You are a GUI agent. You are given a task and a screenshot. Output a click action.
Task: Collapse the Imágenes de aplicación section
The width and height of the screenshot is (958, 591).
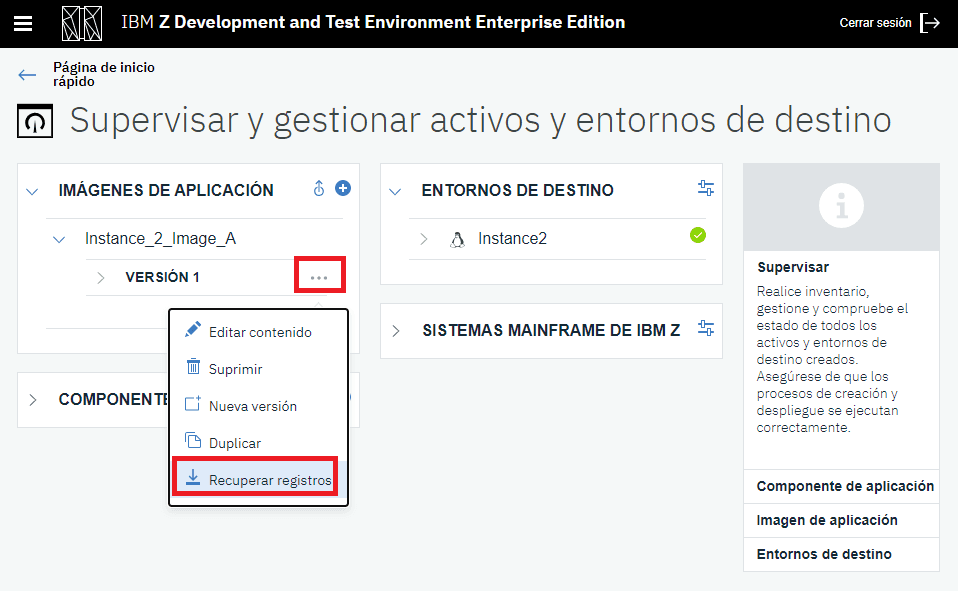tap(32, 191)
